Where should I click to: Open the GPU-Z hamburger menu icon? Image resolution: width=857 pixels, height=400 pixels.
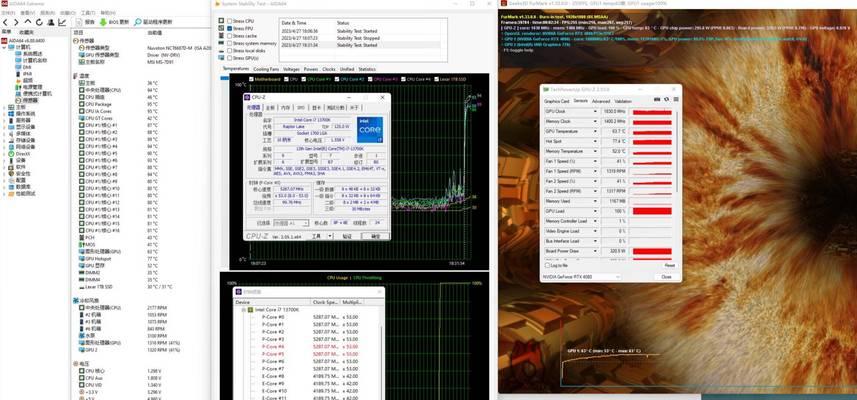(x=676, y=99)
